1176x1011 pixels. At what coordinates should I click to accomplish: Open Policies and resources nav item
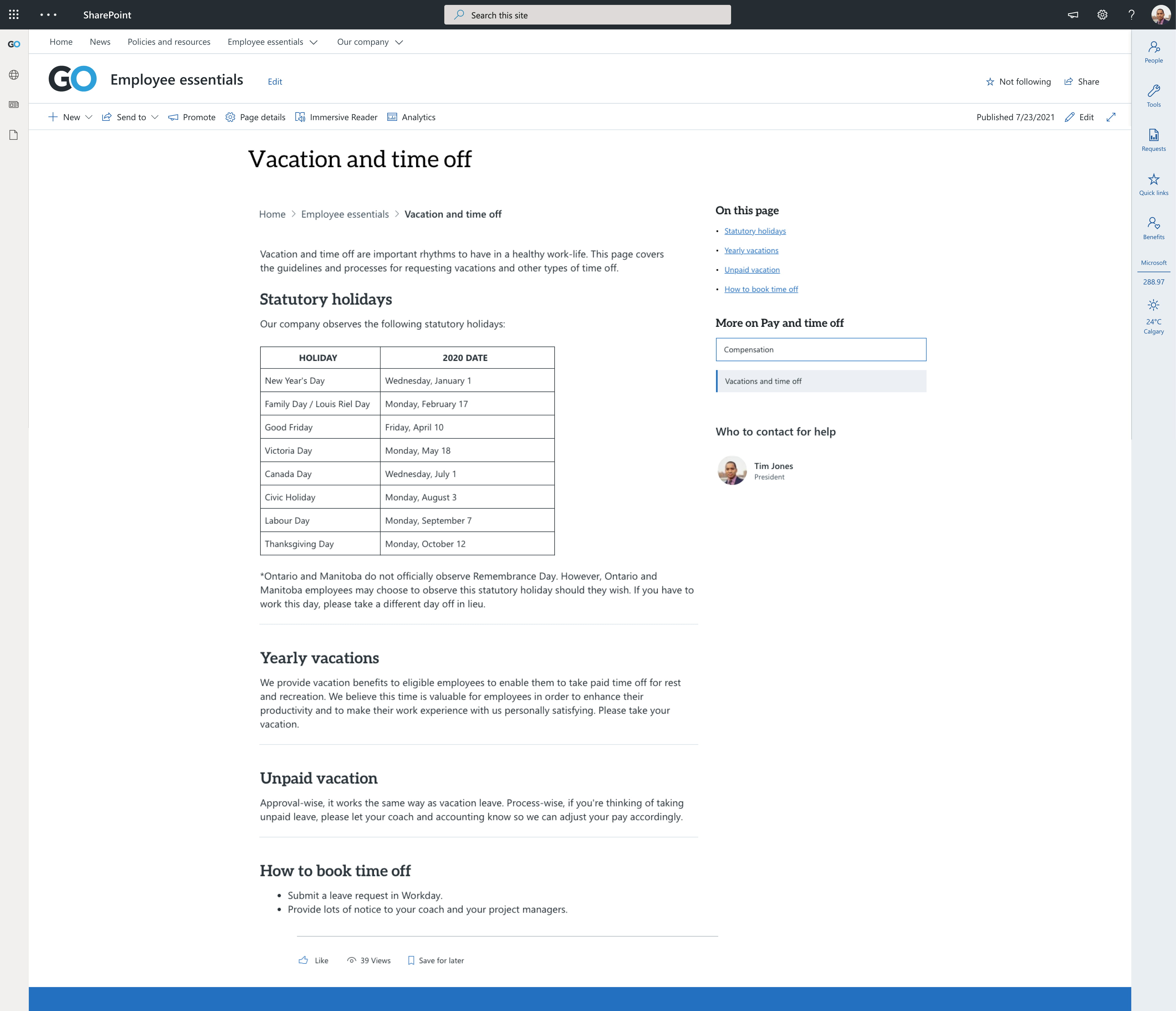click(169, 42)
